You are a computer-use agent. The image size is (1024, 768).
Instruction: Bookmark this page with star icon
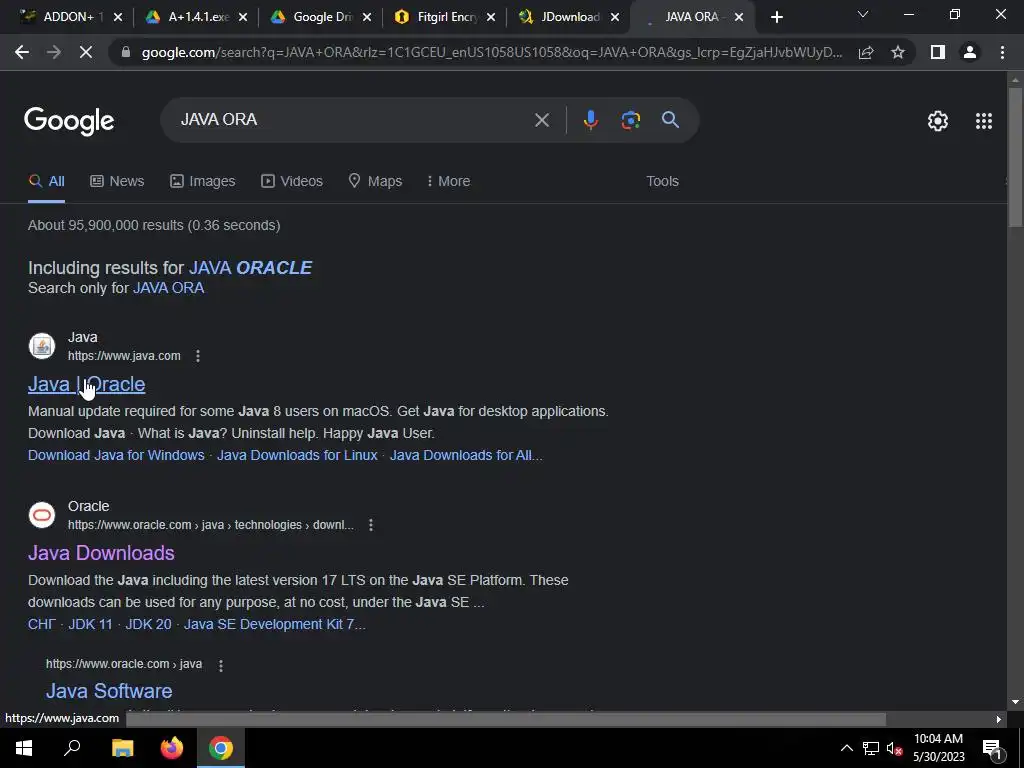click(898, 52)
